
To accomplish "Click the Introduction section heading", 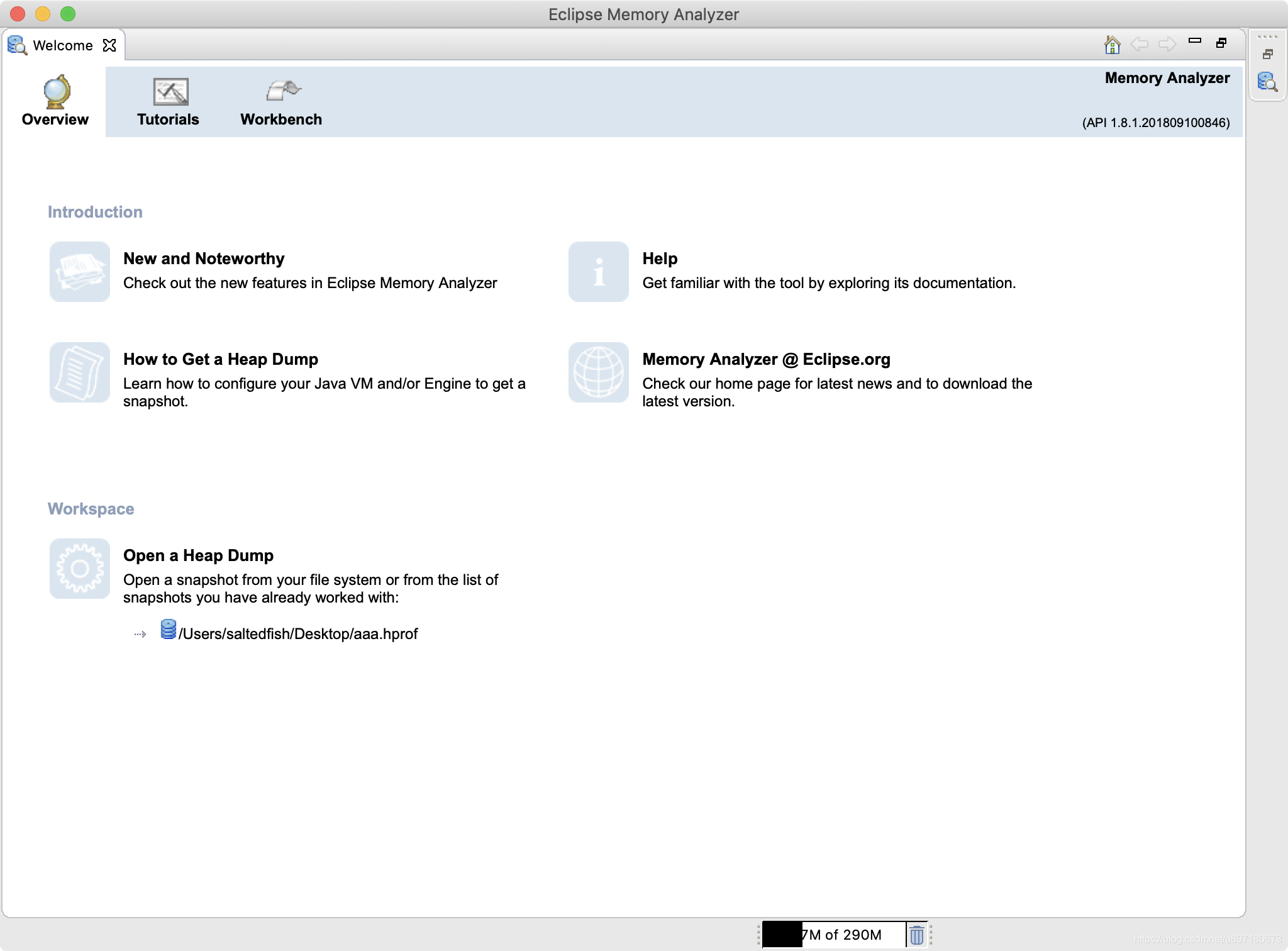I will (95, 212).
